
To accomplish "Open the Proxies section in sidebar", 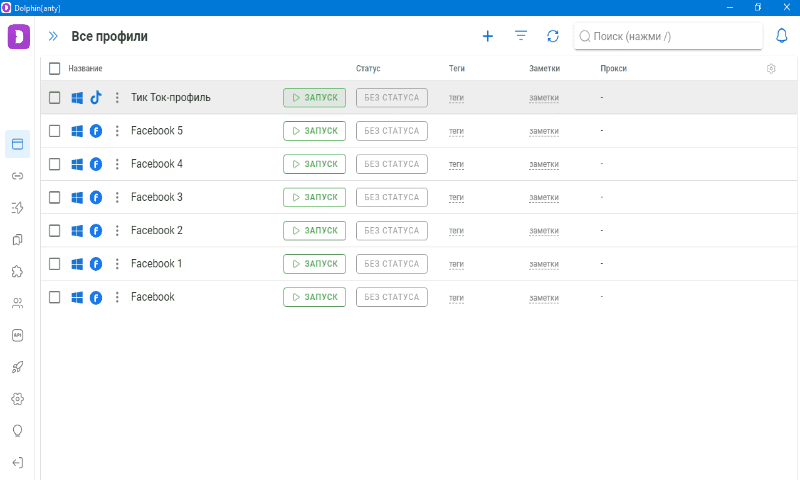I will tap(17, 176).
